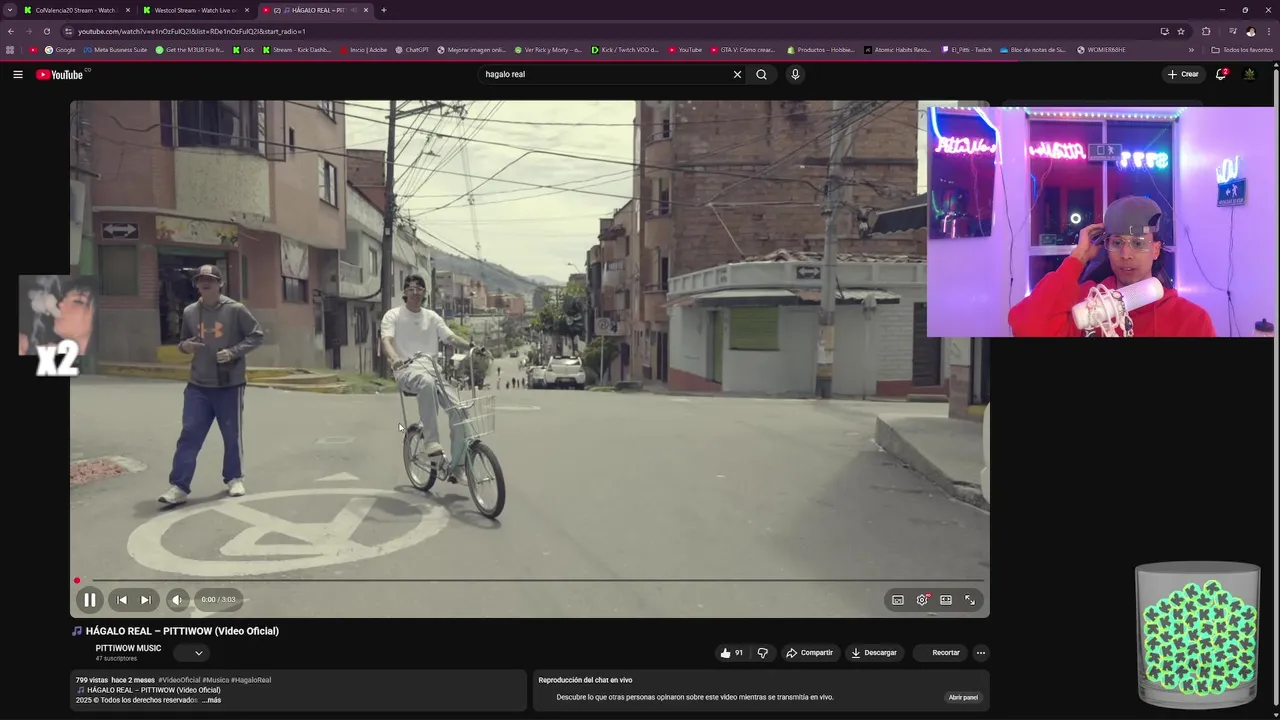Viewport: 1280px width, 720px height.
Task: Open the Crear button
Action: click(1182, 74)
